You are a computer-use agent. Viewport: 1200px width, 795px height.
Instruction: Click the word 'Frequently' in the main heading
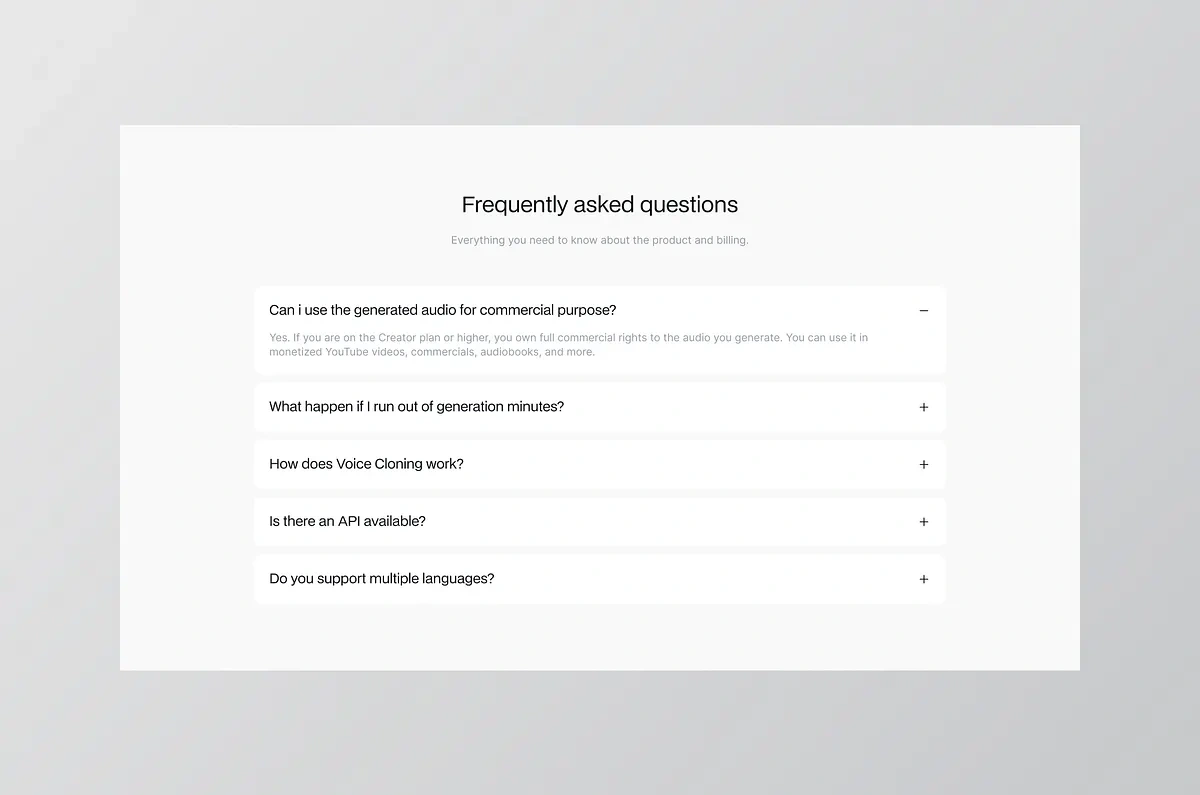[x=514, y=205]
